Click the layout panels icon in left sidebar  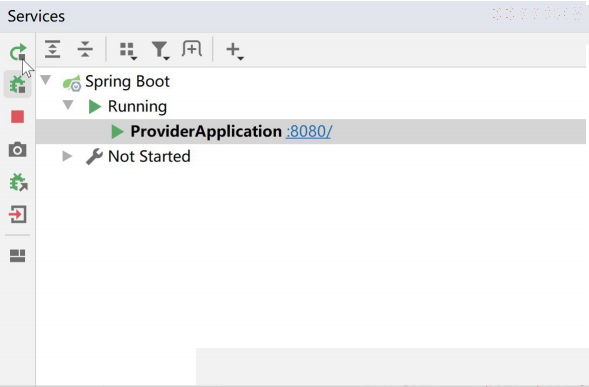pos(18,256)
